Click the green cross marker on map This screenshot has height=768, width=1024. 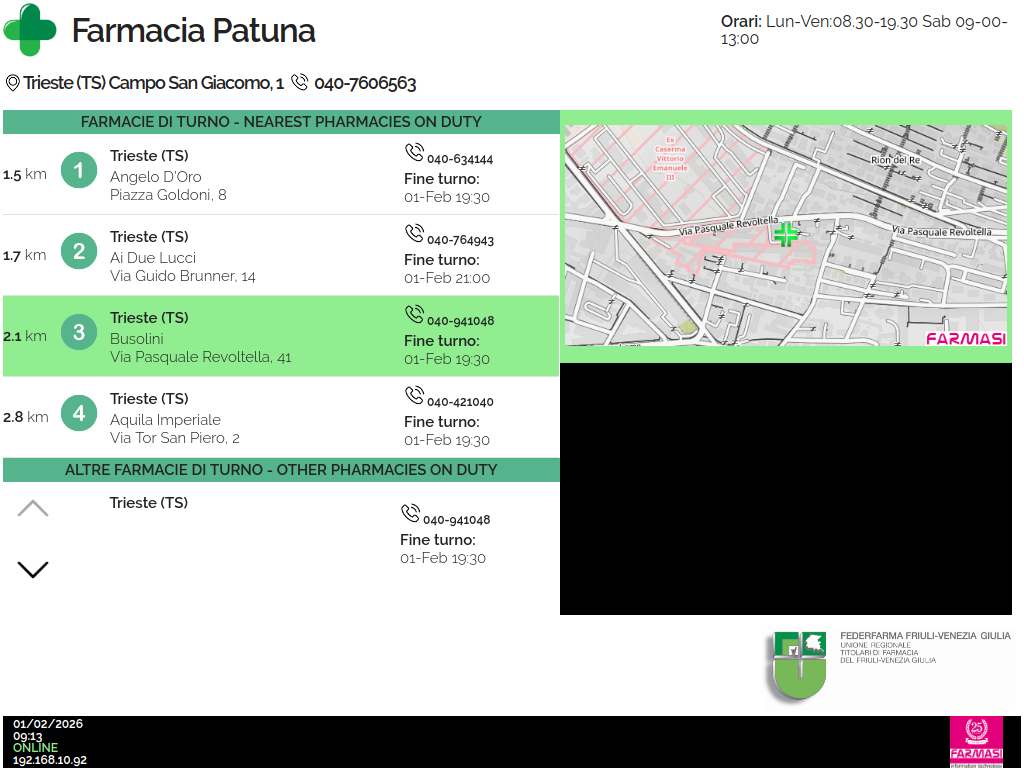[786, 234]
